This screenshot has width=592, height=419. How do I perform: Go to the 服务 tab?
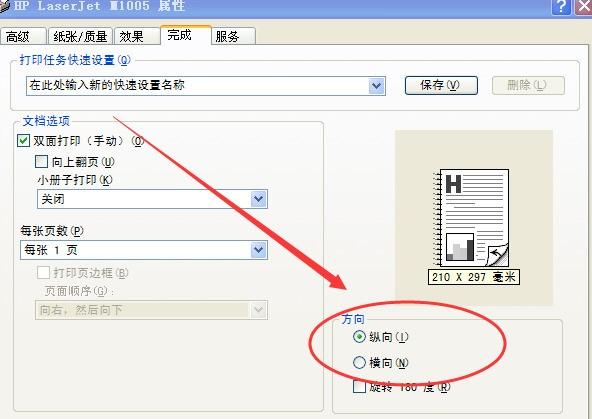pos(233,36)
